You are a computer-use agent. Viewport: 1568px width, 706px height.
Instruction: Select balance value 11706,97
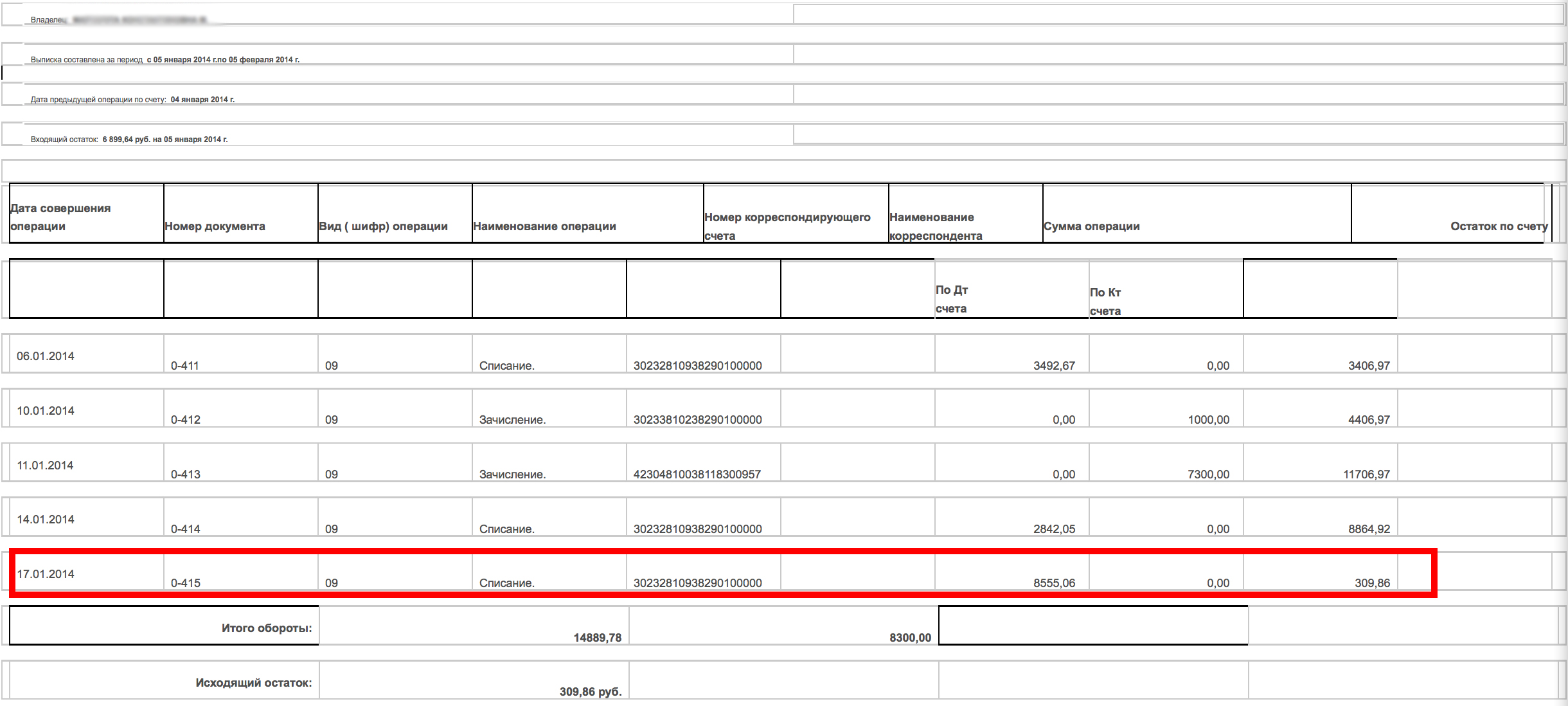tap(1366, 475)
